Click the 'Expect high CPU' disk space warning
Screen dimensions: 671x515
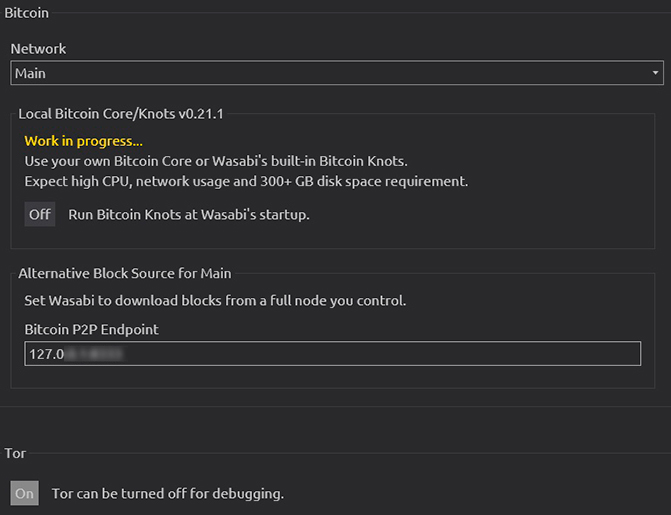246,182
